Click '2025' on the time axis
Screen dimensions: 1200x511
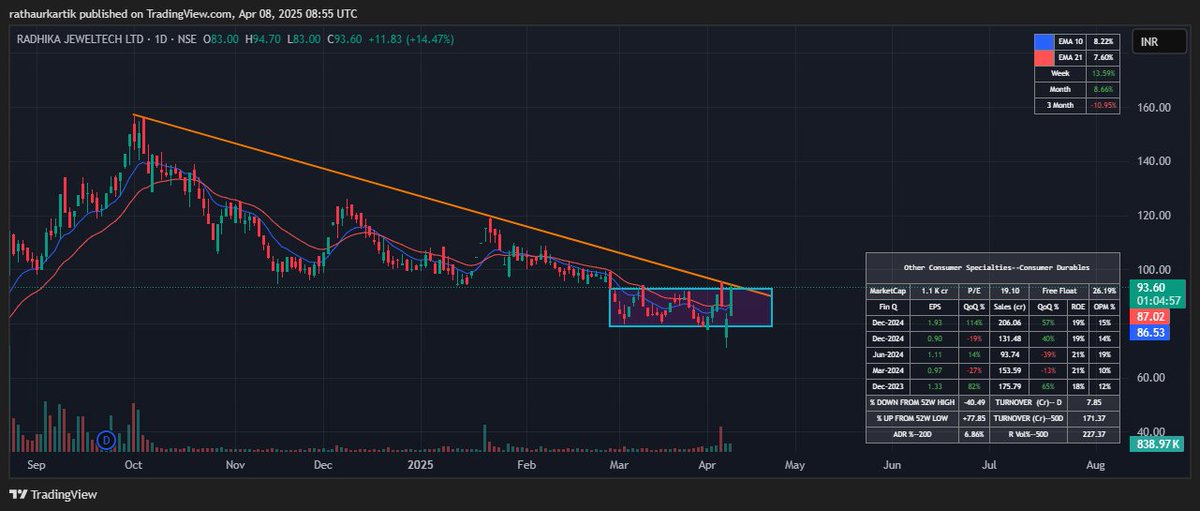pyautogui.click(x=421, y=465)
